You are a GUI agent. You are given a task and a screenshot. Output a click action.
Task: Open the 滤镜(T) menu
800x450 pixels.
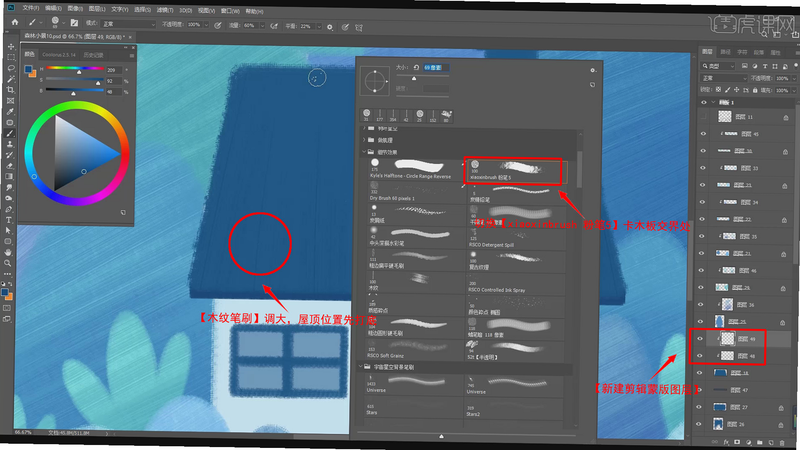165,10
